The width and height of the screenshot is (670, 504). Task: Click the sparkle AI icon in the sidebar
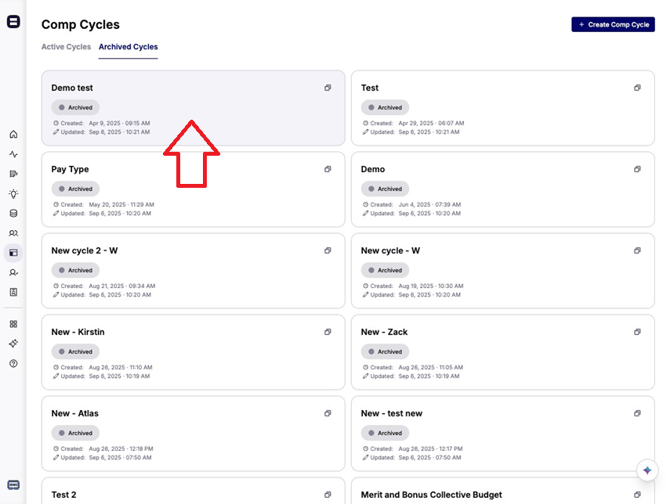tap(13, 344)
